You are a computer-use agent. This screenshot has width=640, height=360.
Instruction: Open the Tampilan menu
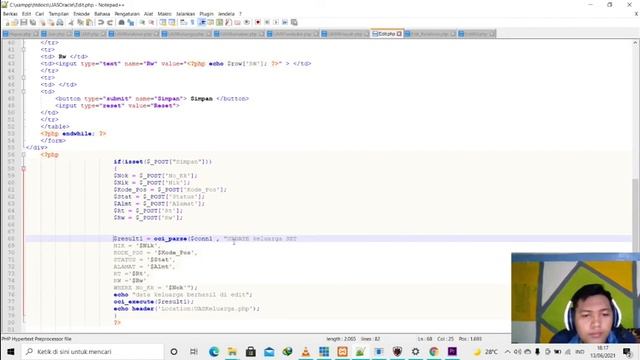coord(59,14)
